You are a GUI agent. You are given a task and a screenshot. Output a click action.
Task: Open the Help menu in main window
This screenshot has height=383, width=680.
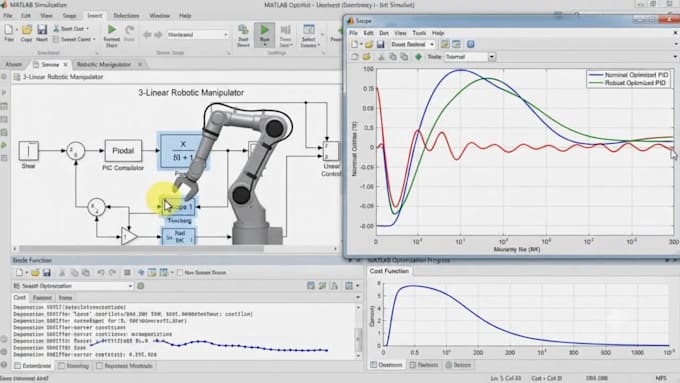pyautogui.click(x=185, y=16)
